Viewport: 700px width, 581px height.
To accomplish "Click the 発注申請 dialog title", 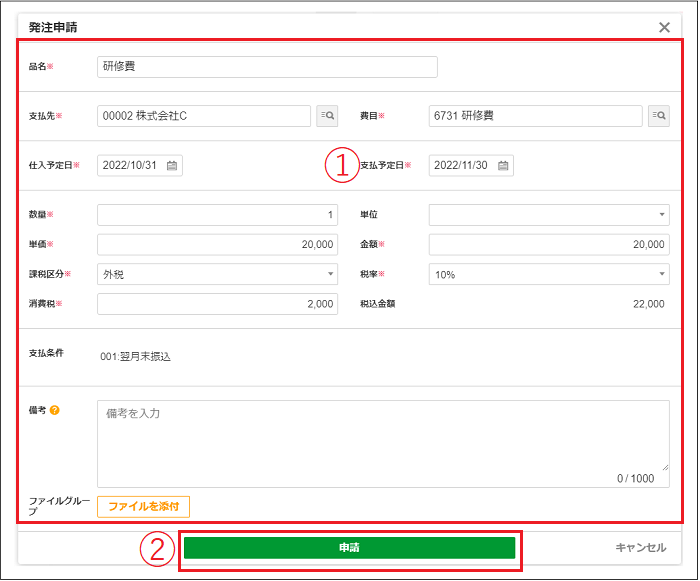I will (x=53, y=27).
